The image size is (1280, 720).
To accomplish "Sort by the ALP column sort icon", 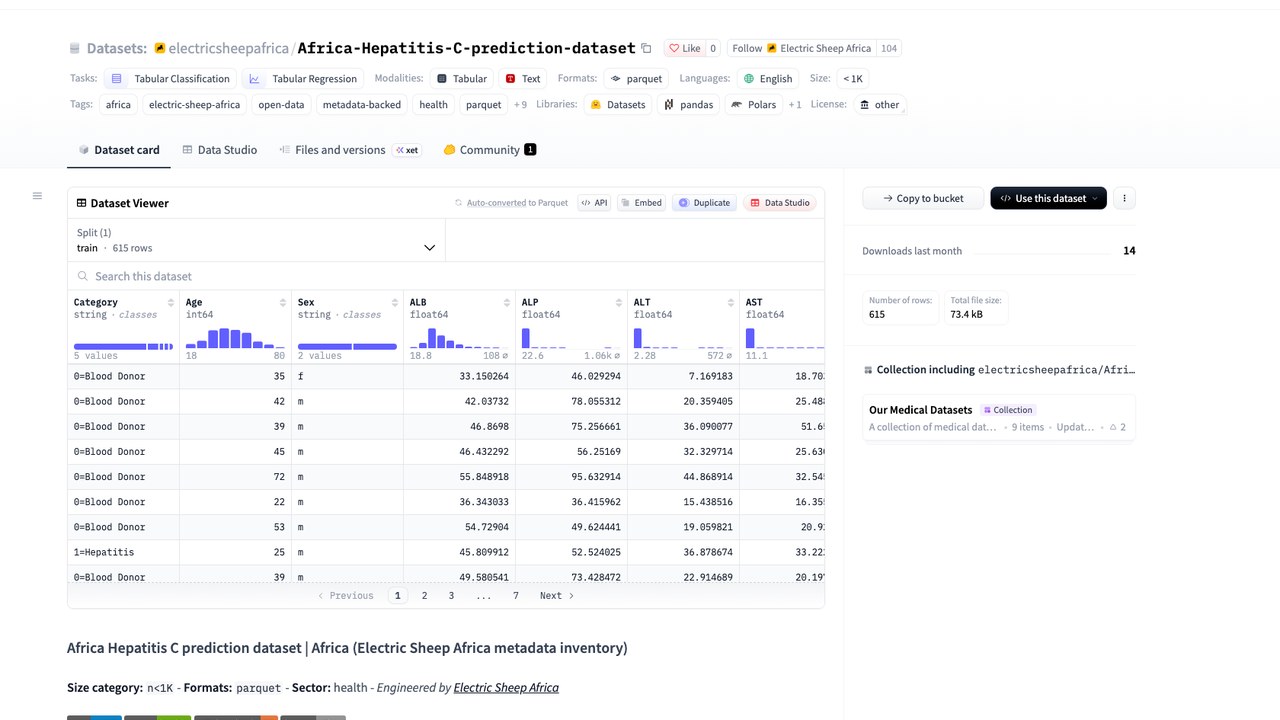I will (618, 302).
